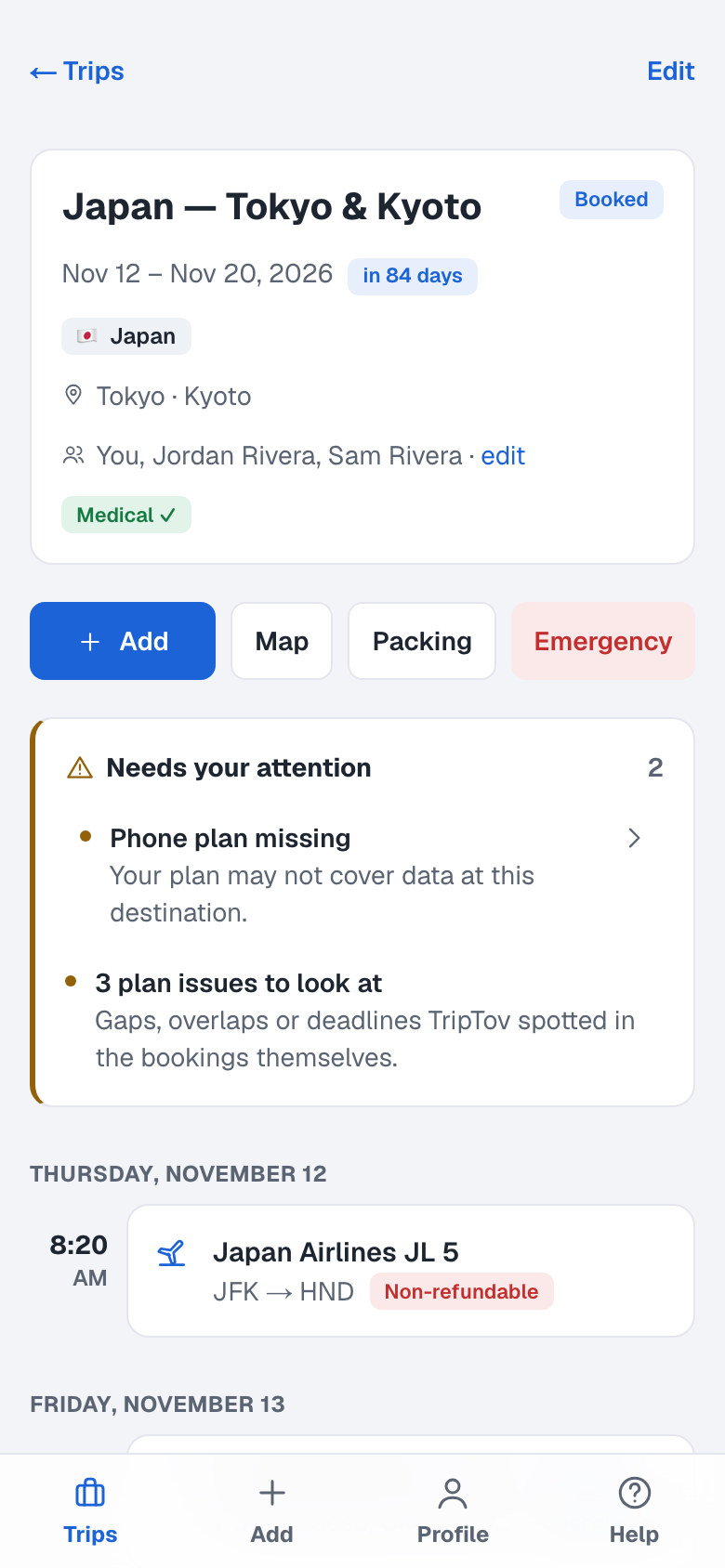Tap the red Emergency button

(603, 641)
